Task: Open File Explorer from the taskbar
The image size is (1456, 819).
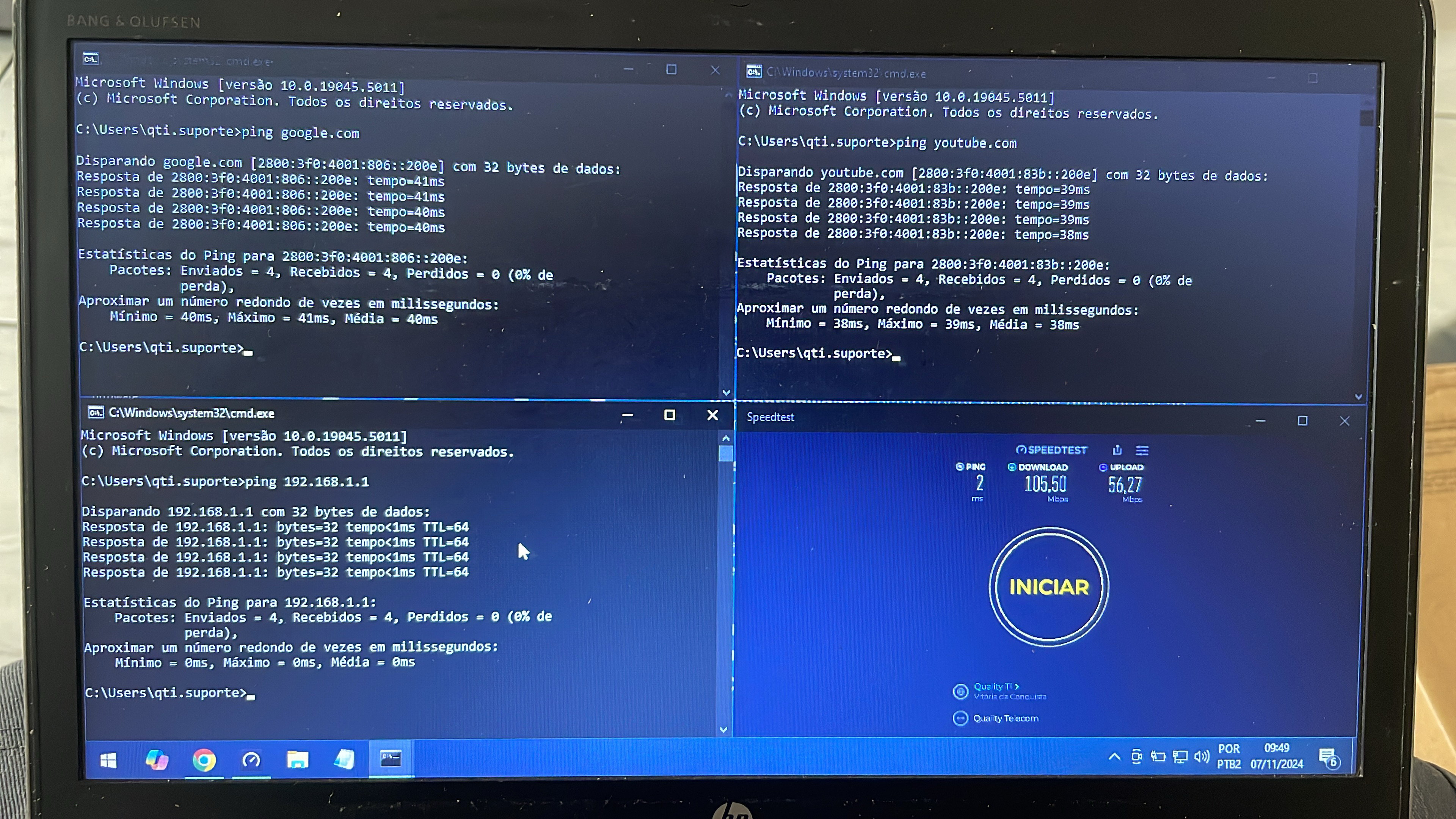Action: pos(297,759)
